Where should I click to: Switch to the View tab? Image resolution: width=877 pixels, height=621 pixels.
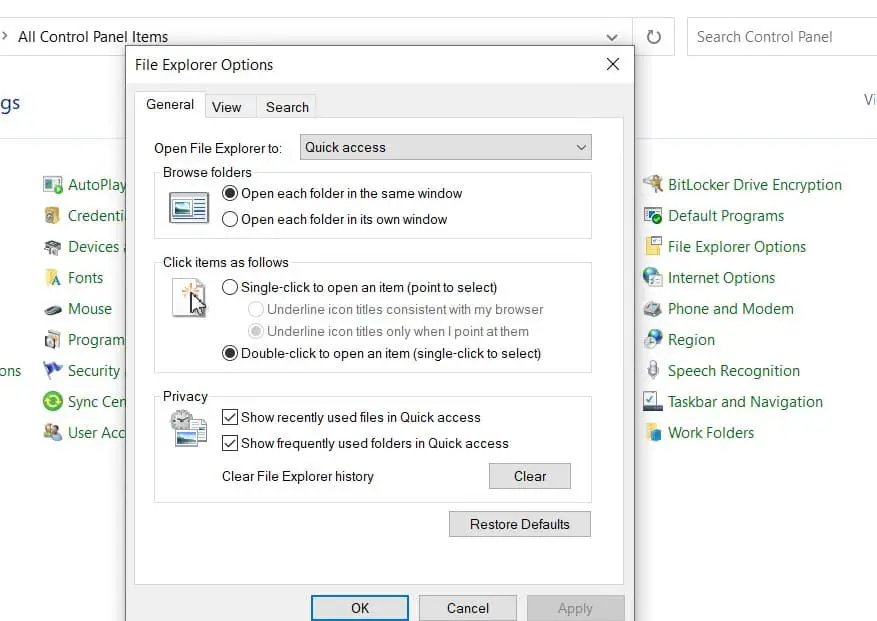(x=227, y=107)
